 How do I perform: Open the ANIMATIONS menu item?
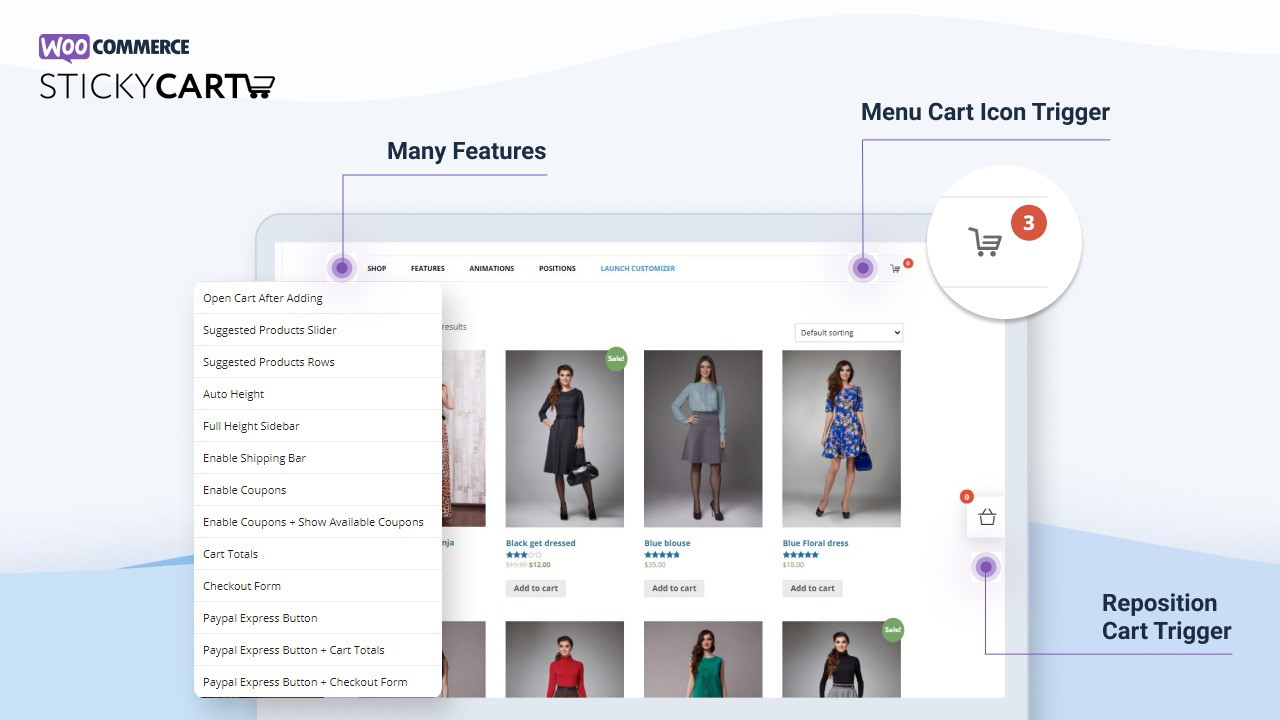click(x=492, y=268)
